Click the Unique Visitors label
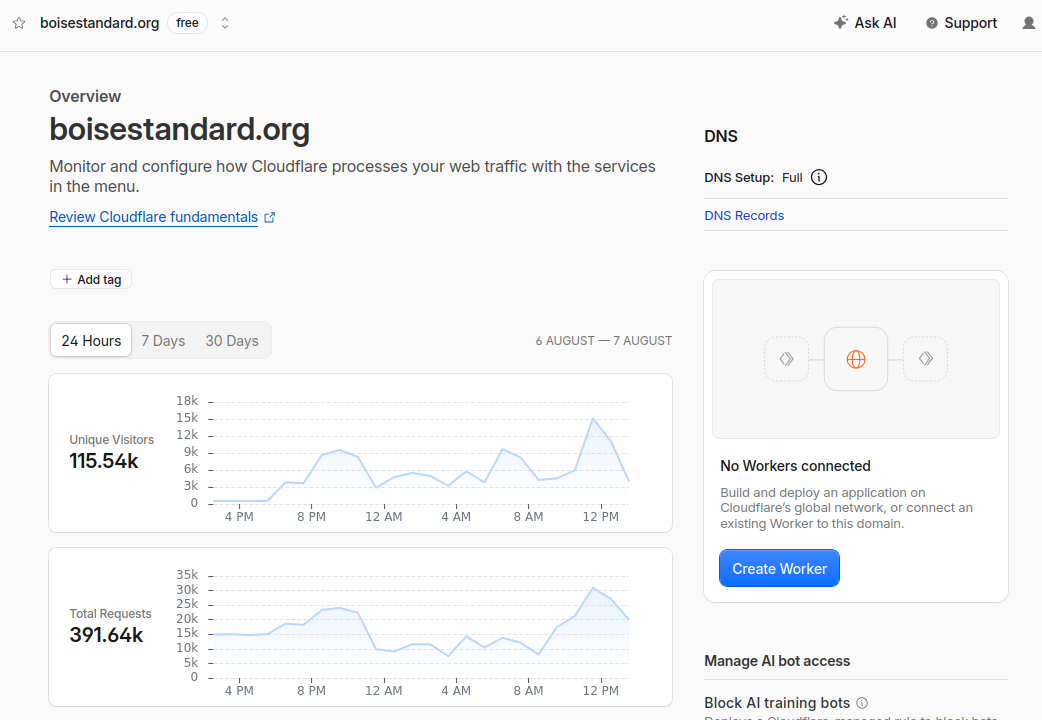This screenshot has height=720, width=1042. [x=112, y=439]
